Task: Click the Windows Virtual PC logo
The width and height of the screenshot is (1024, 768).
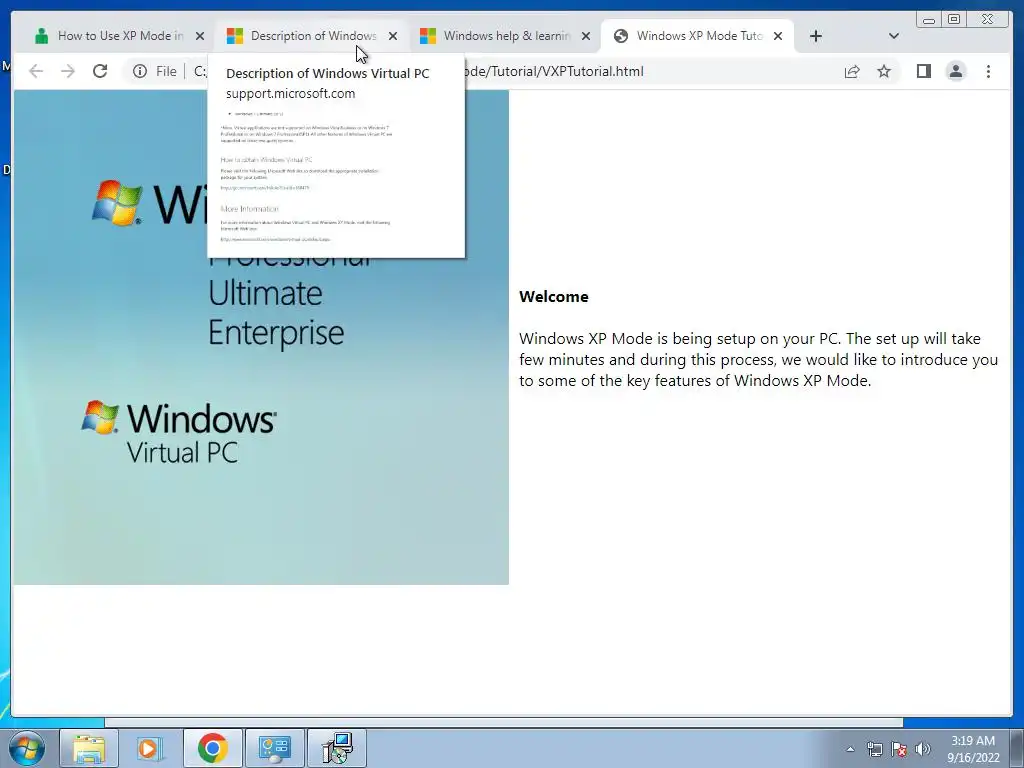Action: pos(180,432)
